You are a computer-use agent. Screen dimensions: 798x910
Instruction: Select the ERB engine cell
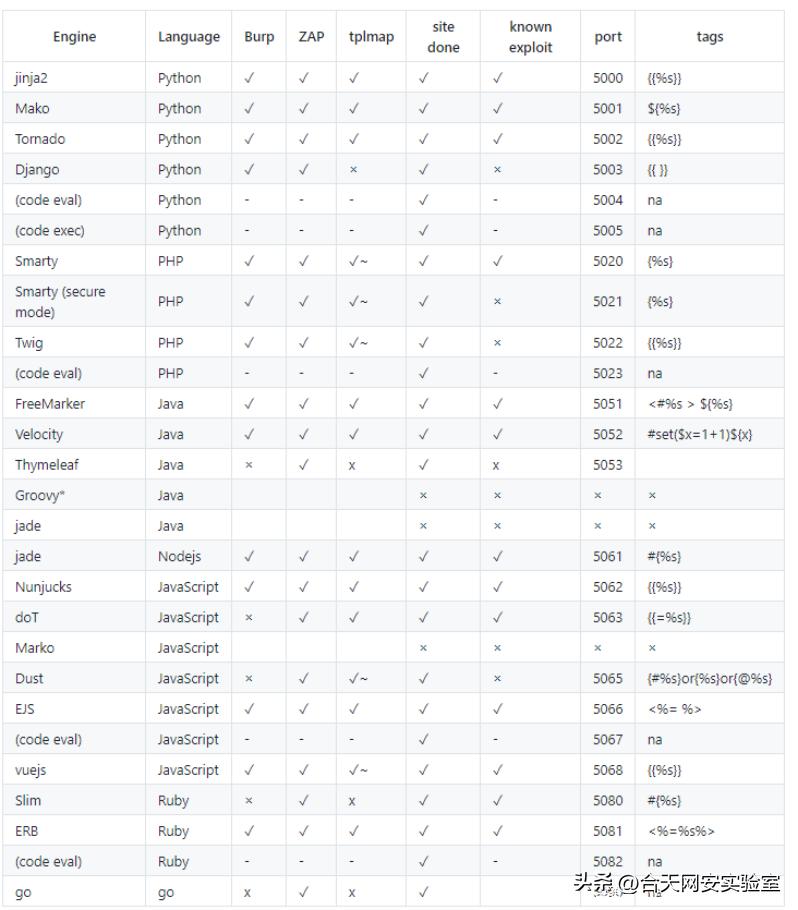[27, 831]
